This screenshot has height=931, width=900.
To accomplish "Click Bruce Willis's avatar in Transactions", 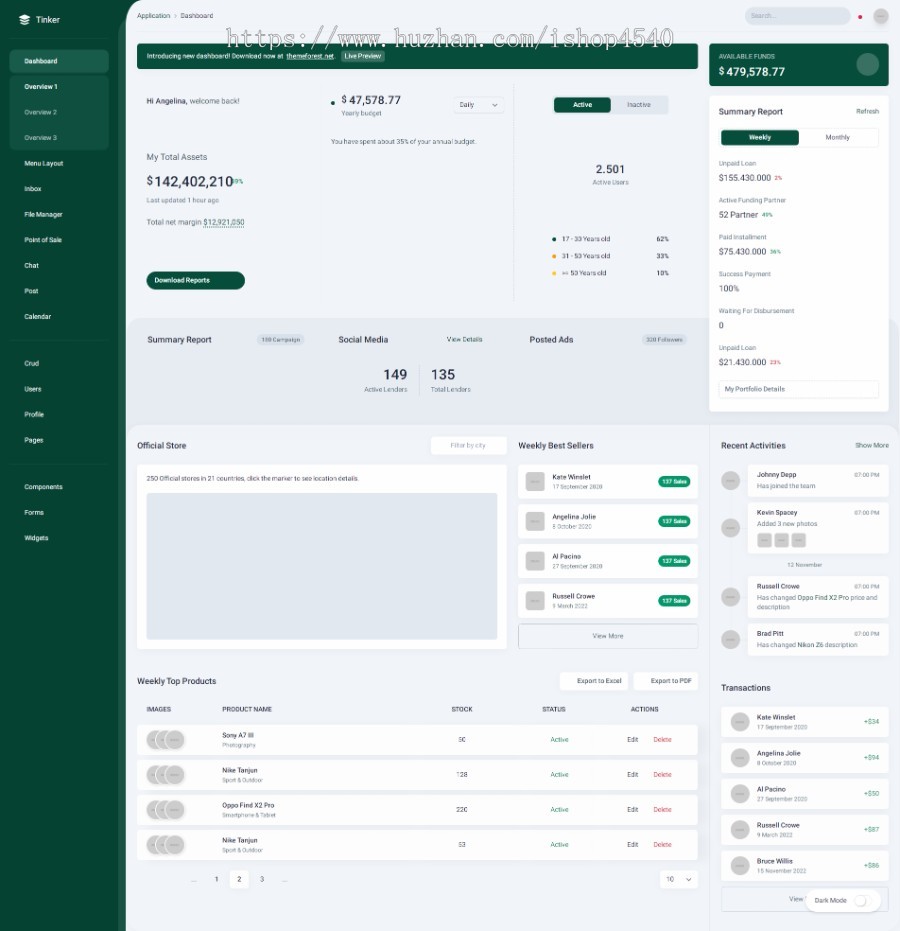I will [740, 866].
